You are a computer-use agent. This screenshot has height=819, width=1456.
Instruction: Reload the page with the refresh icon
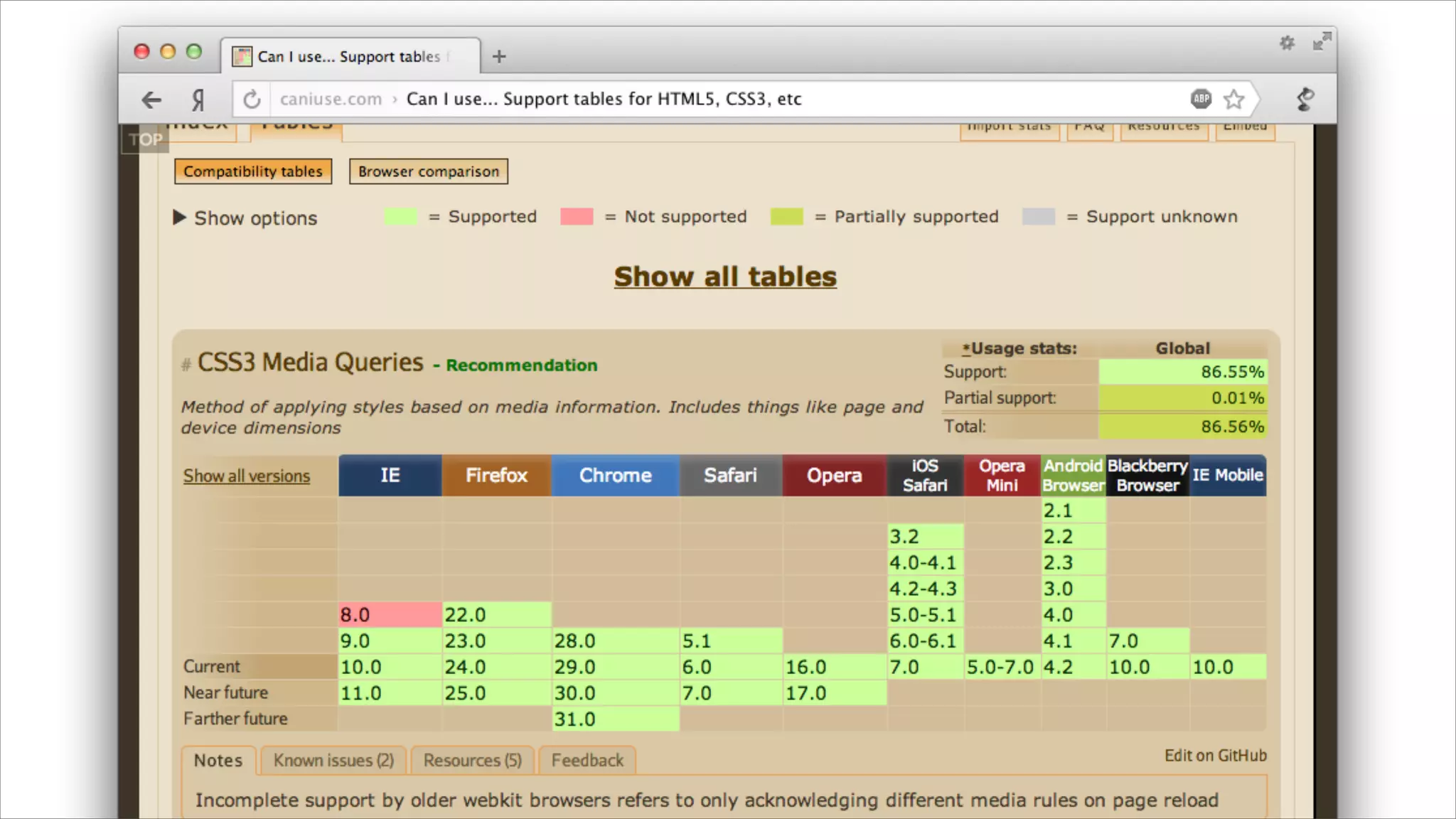[x=252, y=100]
